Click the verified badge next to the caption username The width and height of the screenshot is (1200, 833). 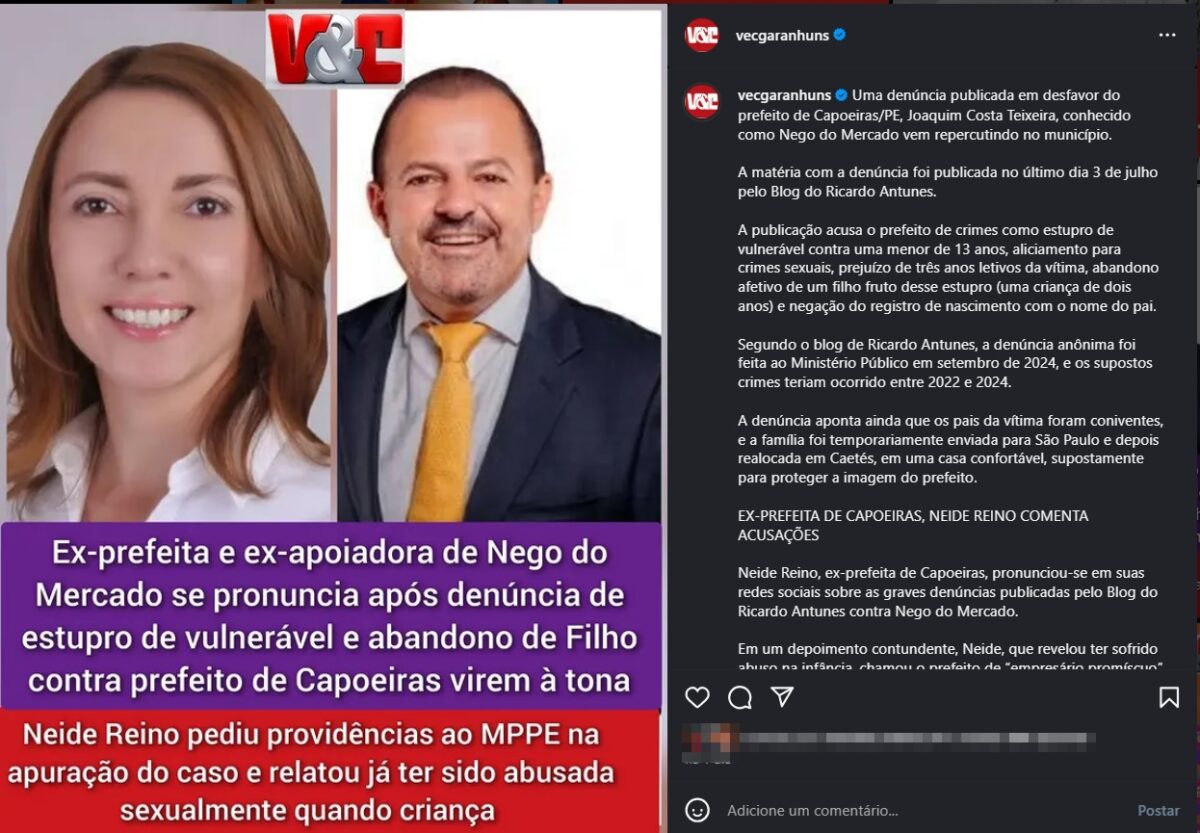[841, 95]
